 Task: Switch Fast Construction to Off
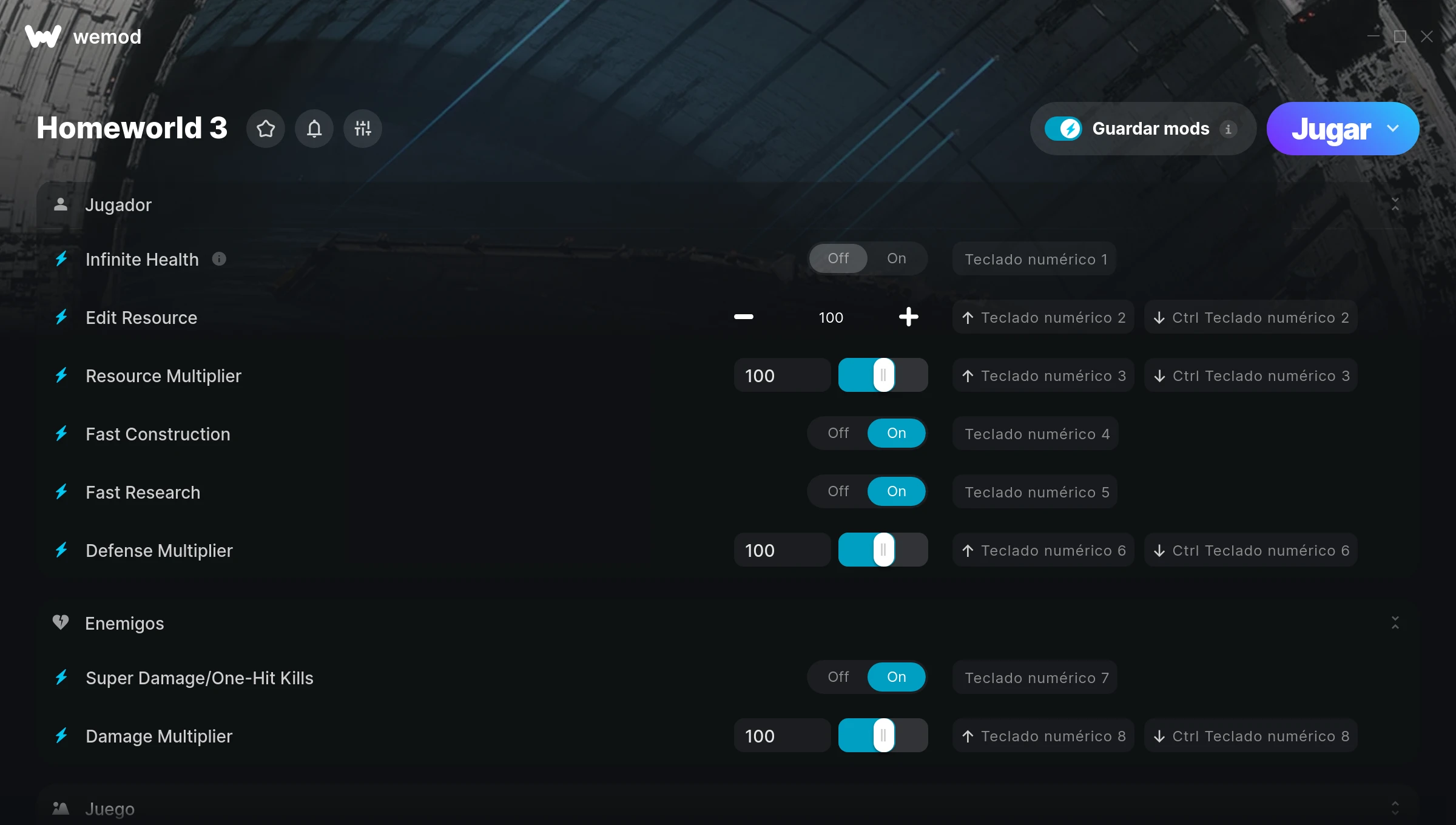coord(838,433)
